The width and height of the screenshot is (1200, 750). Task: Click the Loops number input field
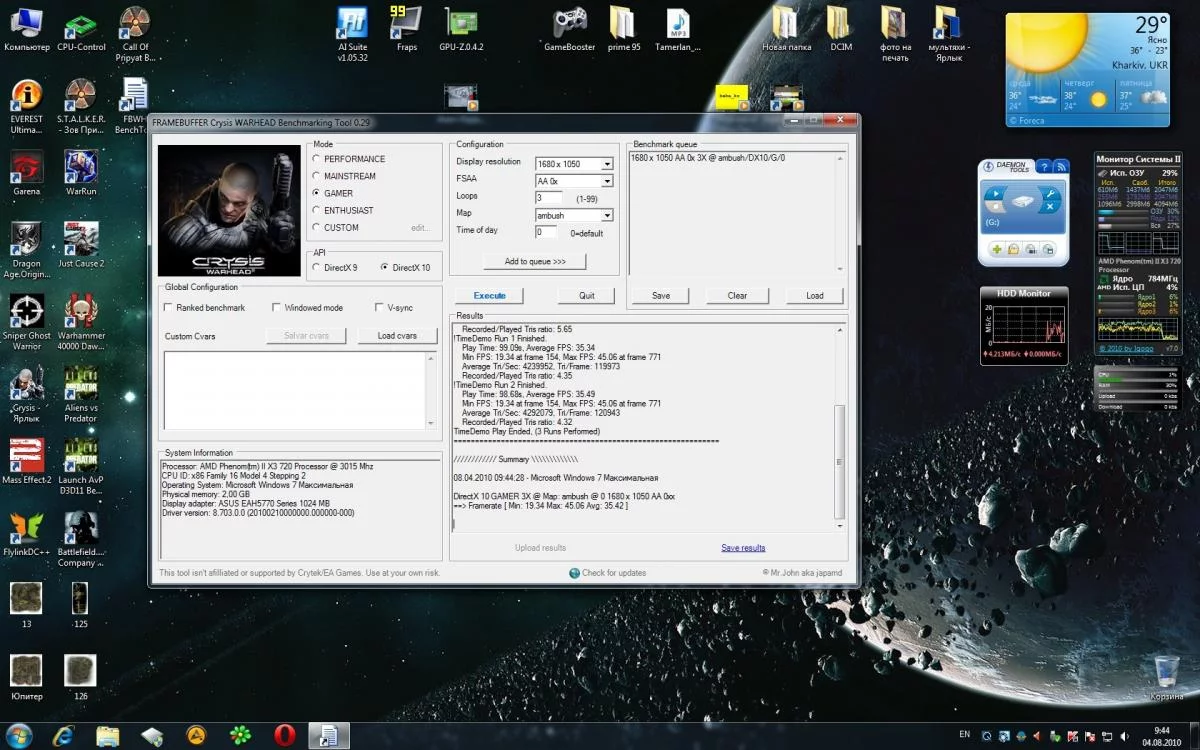(x=548, y=198)
